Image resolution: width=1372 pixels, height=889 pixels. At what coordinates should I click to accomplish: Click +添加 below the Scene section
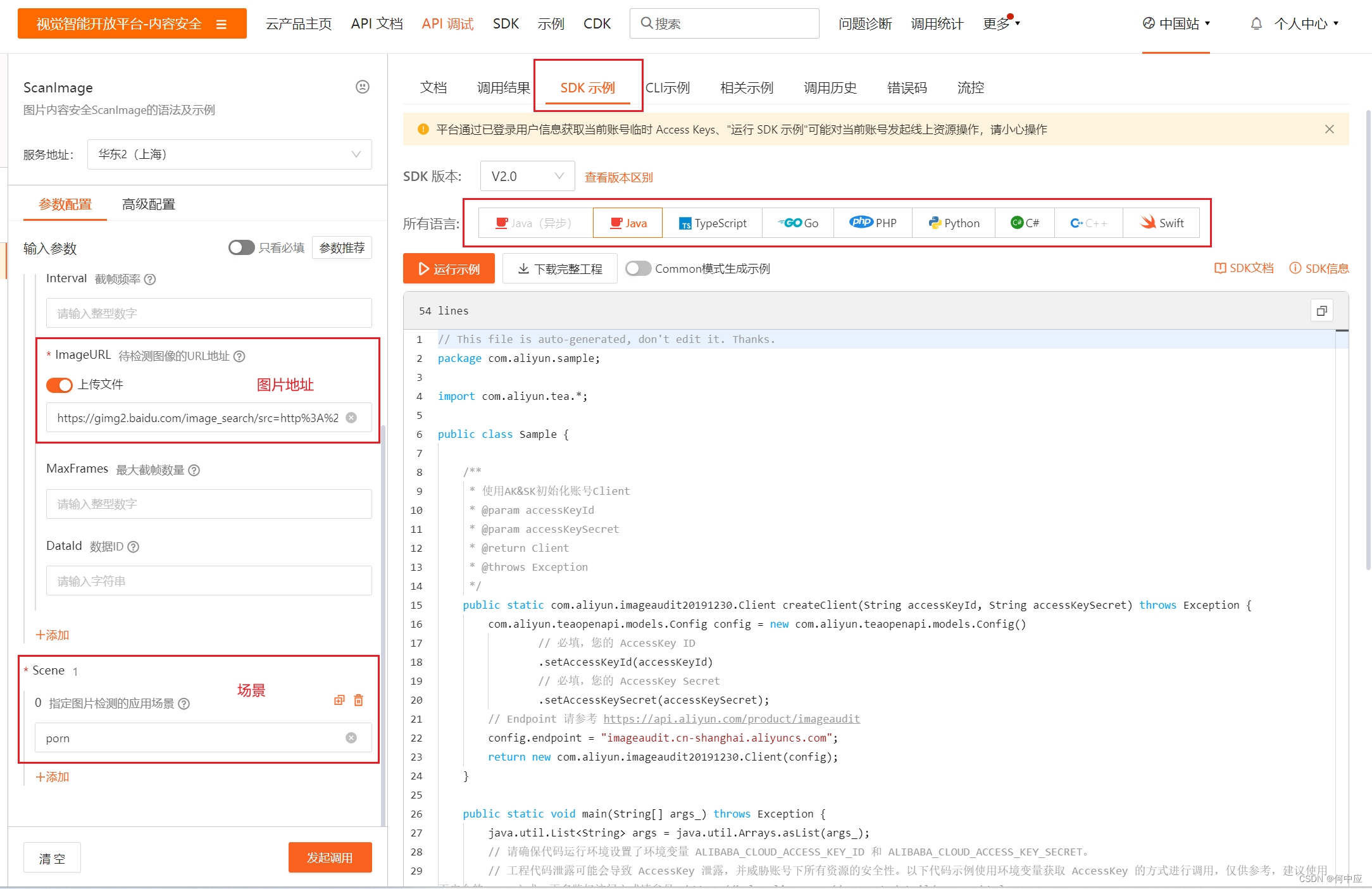[x=52, y=777]
